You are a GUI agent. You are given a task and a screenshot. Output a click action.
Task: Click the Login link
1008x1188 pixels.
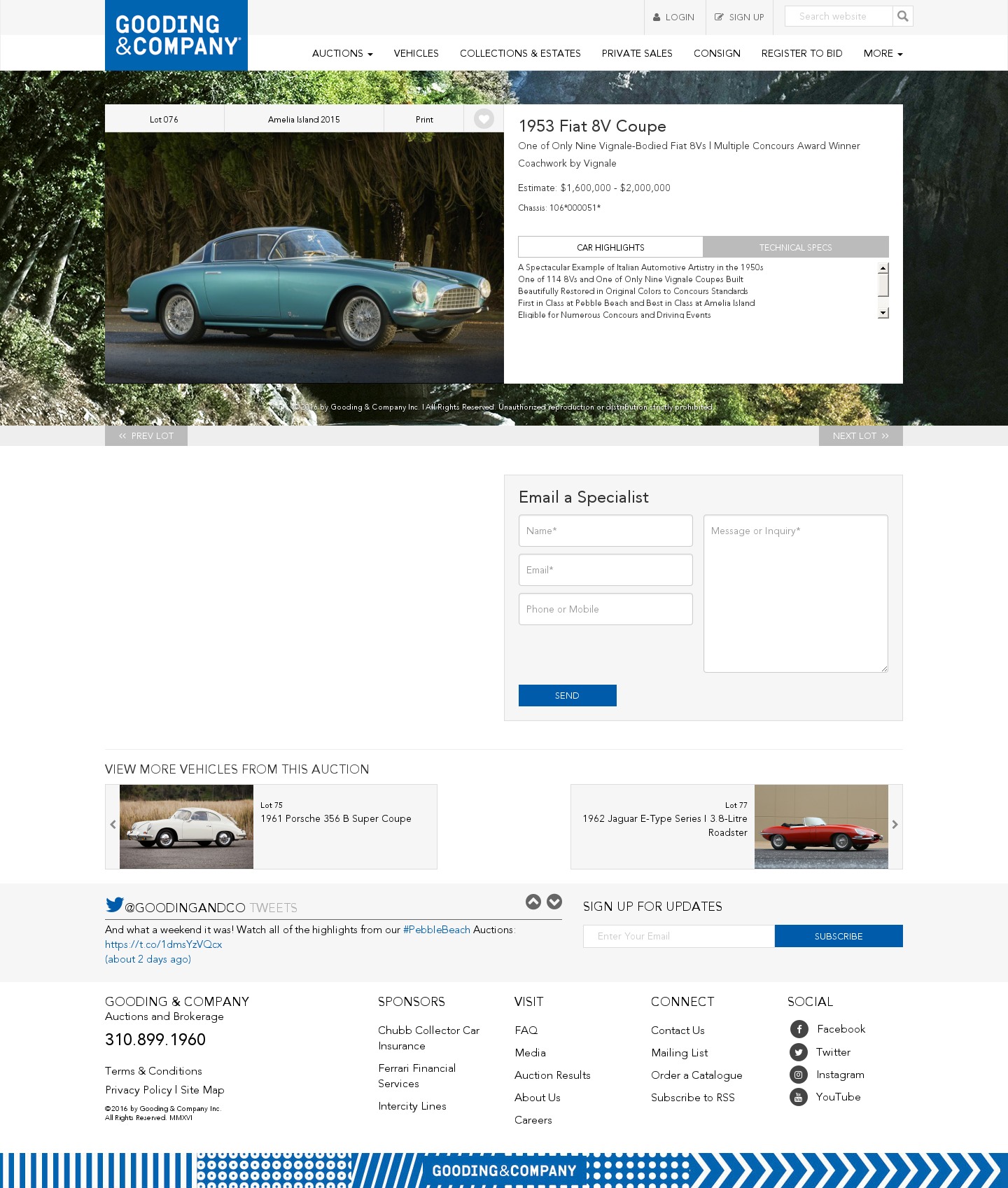point(674,18)
